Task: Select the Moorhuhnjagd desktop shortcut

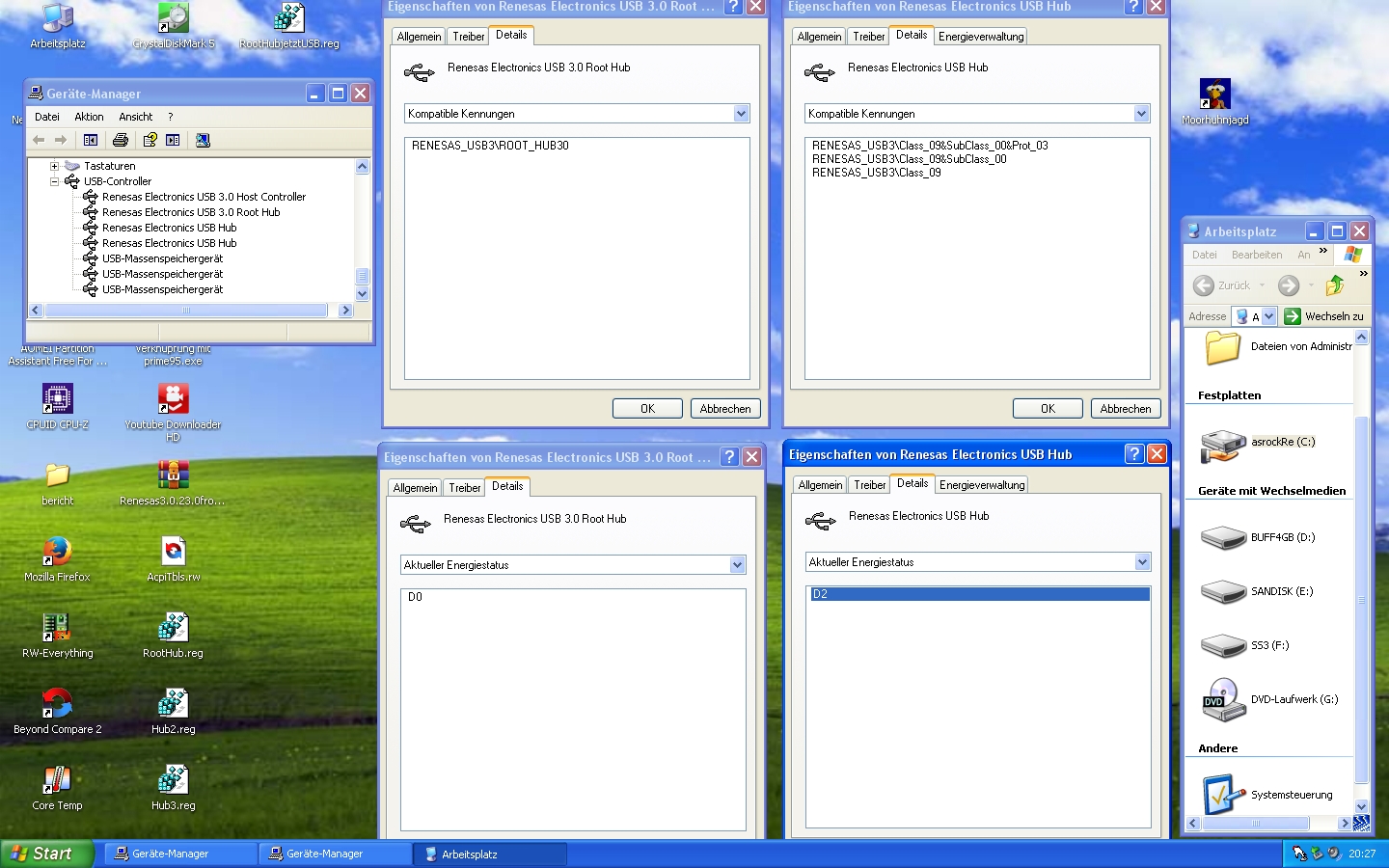Action: click(1215, 102)
